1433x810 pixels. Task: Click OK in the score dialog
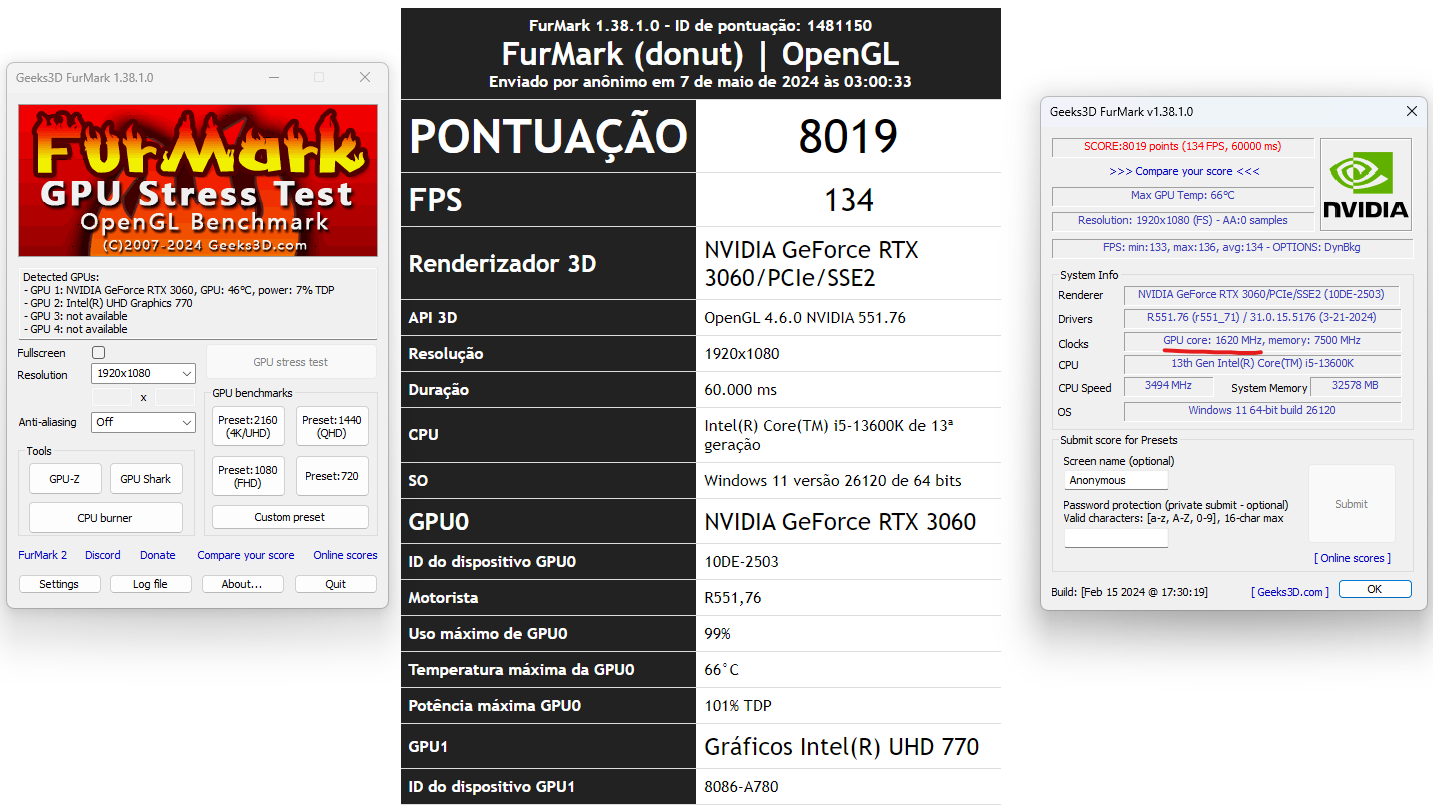[x=1375, y=589]
